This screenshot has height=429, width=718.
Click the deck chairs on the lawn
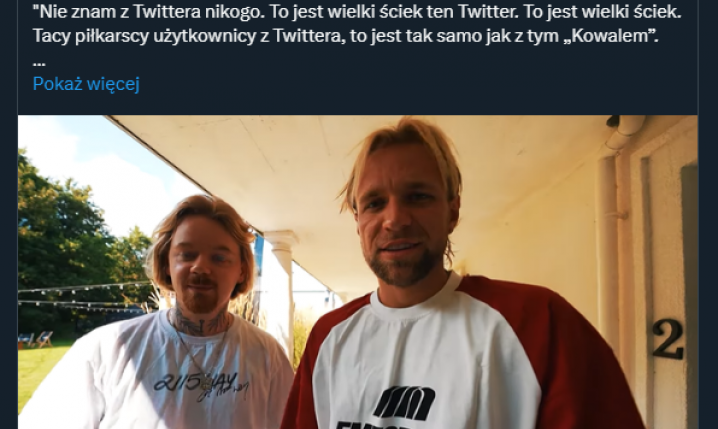point(35,340)
